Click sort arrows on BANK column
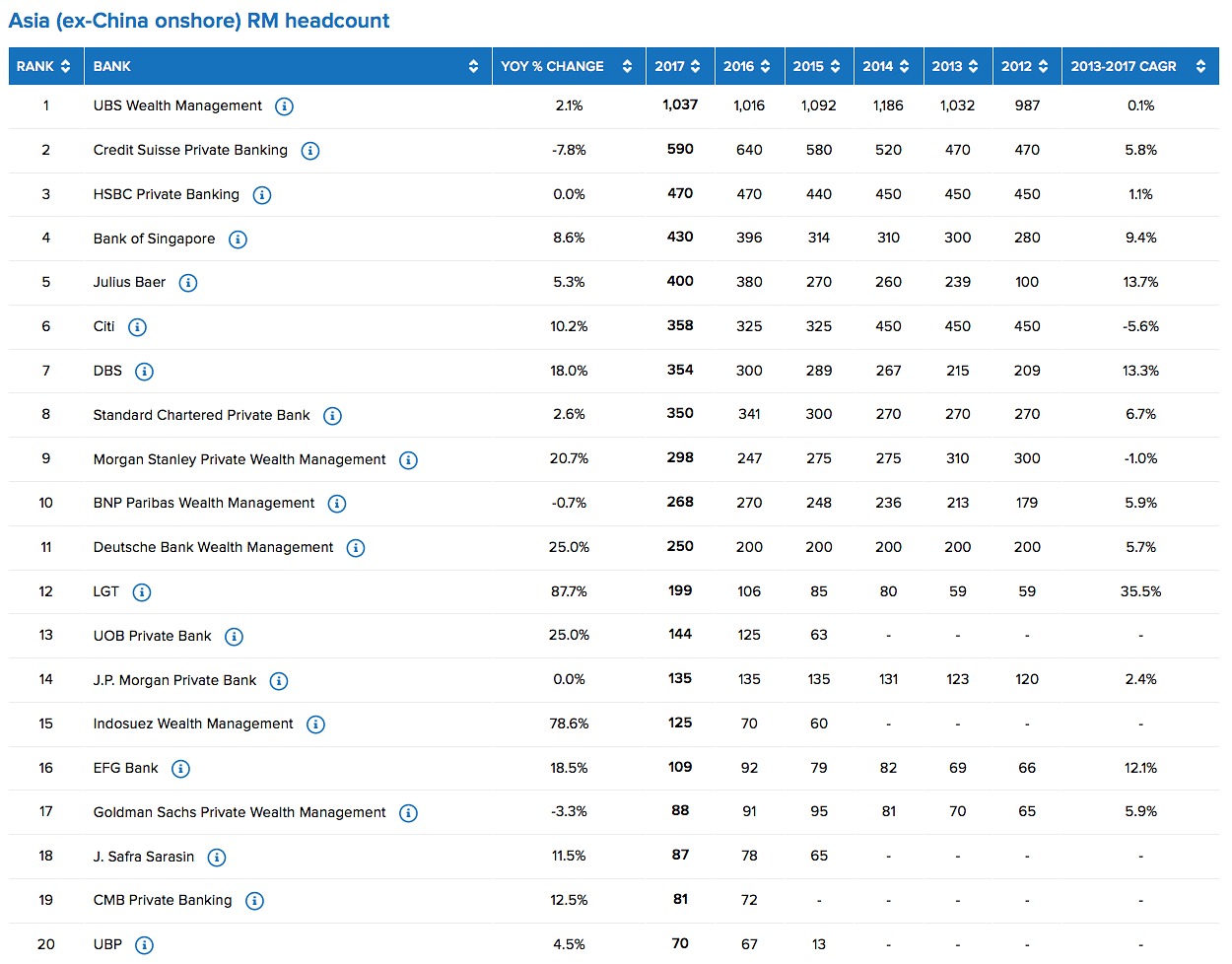 coord(473,66)
